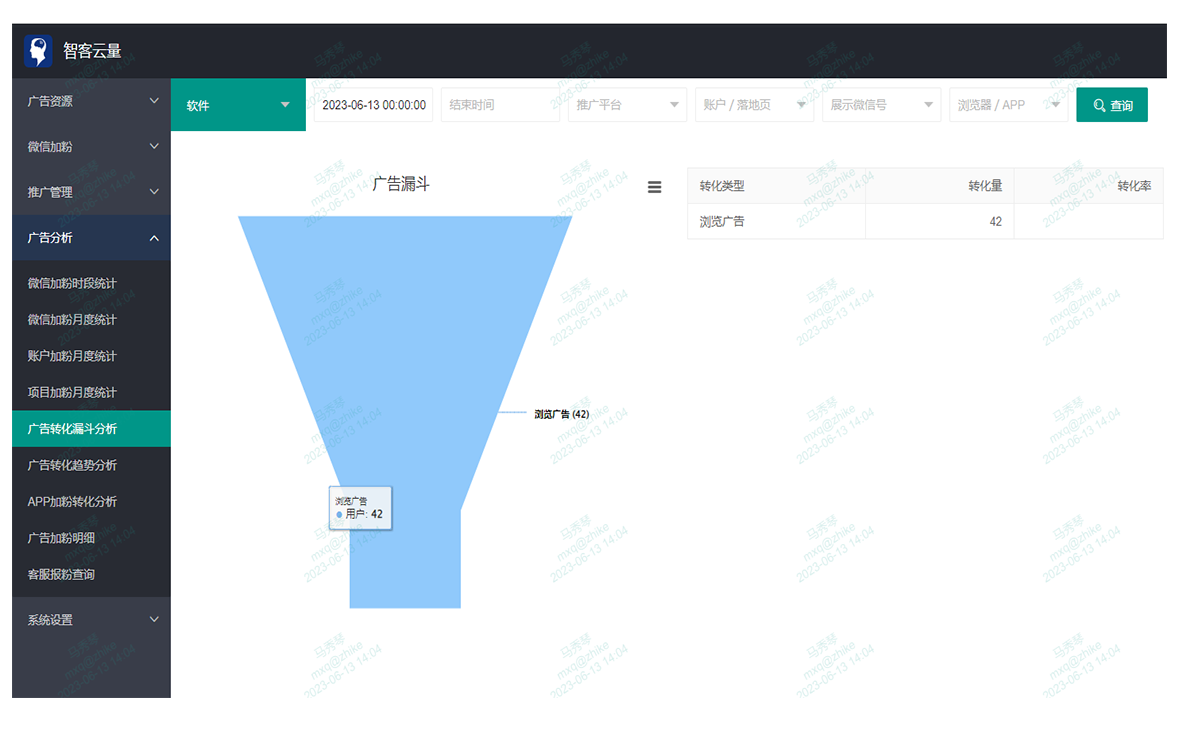The width and height of the screenshot is (1180, 729).
Task: Click the 浏览广告 (42) funnel label
Action: [561, 413]
